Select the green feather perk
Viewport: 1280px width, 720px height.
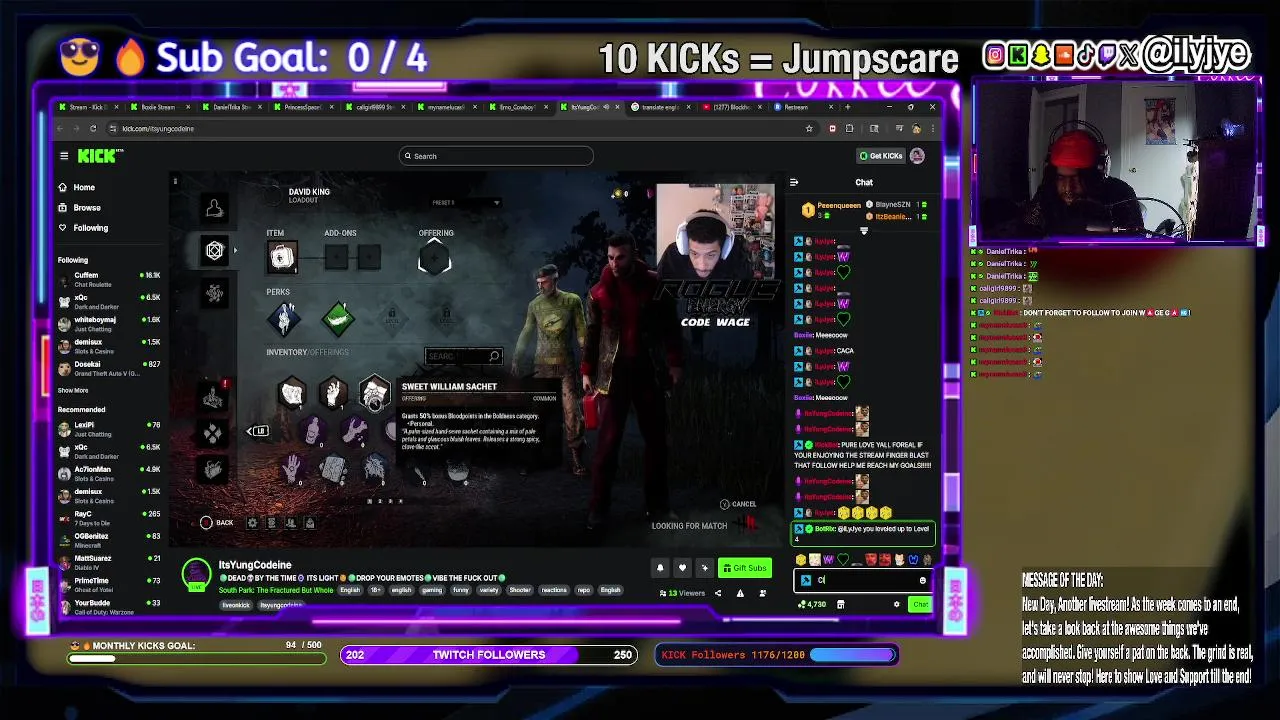(x=338, y=319)
